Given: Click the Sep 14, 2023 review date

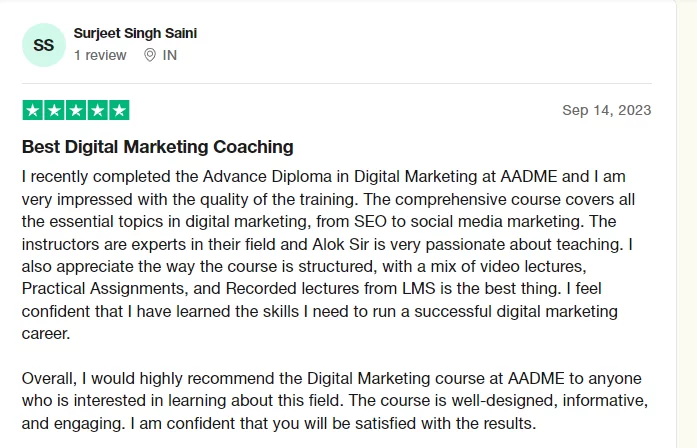Looking at the screenshot, I should pos(607,110).
